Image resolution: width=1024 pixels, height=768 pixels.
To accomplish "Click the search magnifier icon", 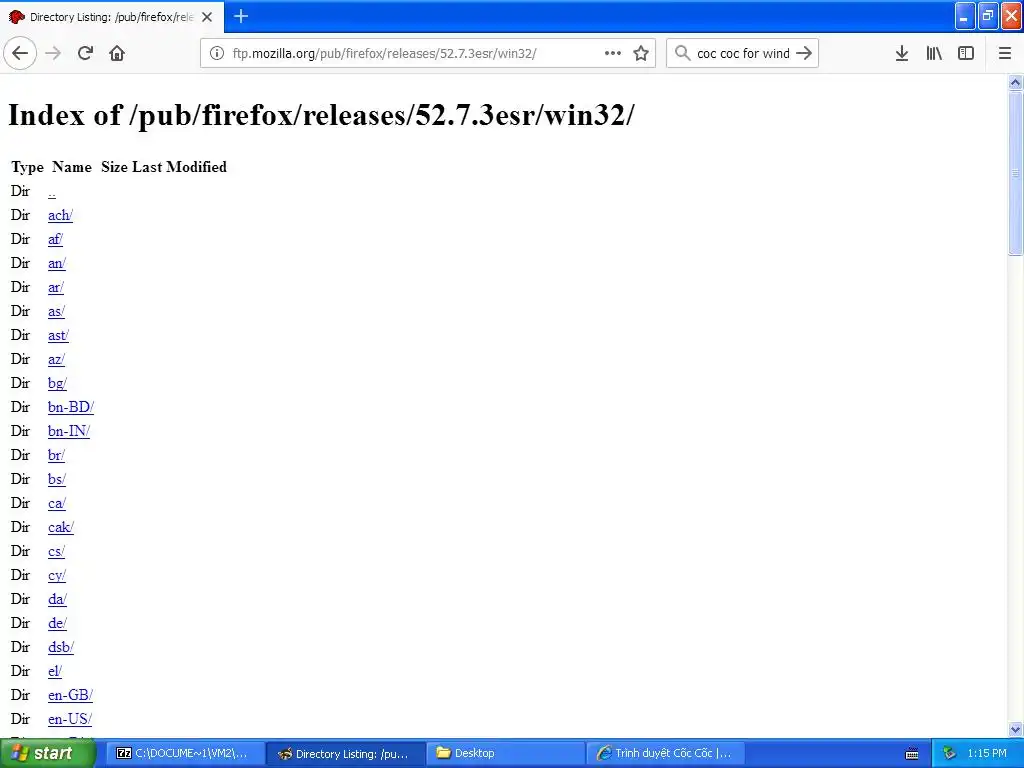I will click(682, 54).
